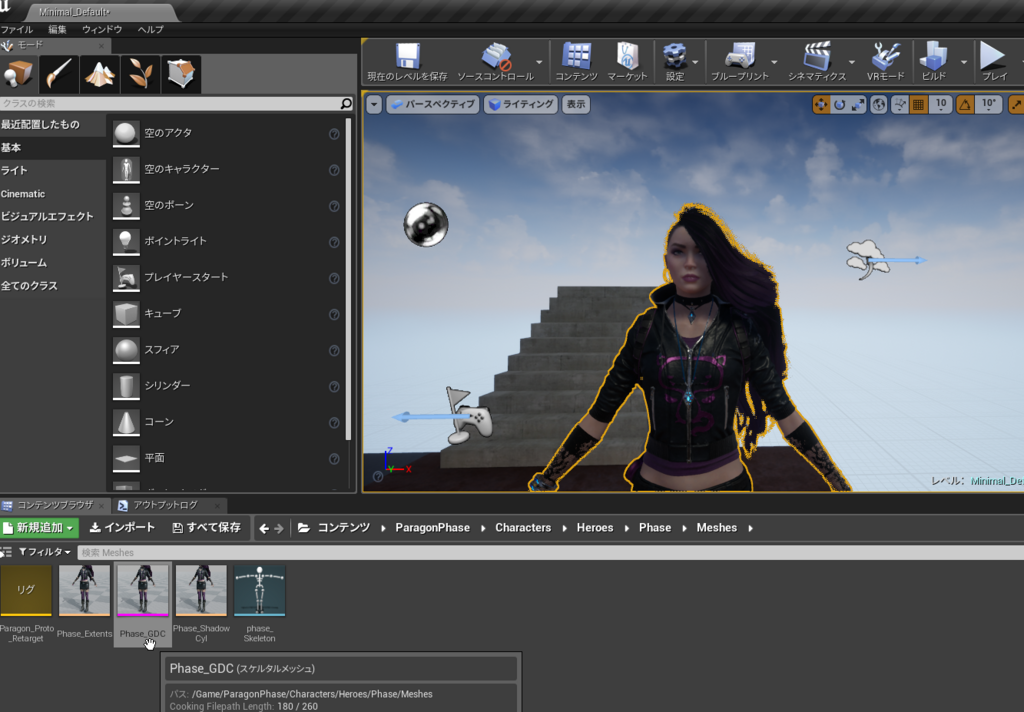
Task: Open ライティング view mode dropdown
Action: coord(520,105)
